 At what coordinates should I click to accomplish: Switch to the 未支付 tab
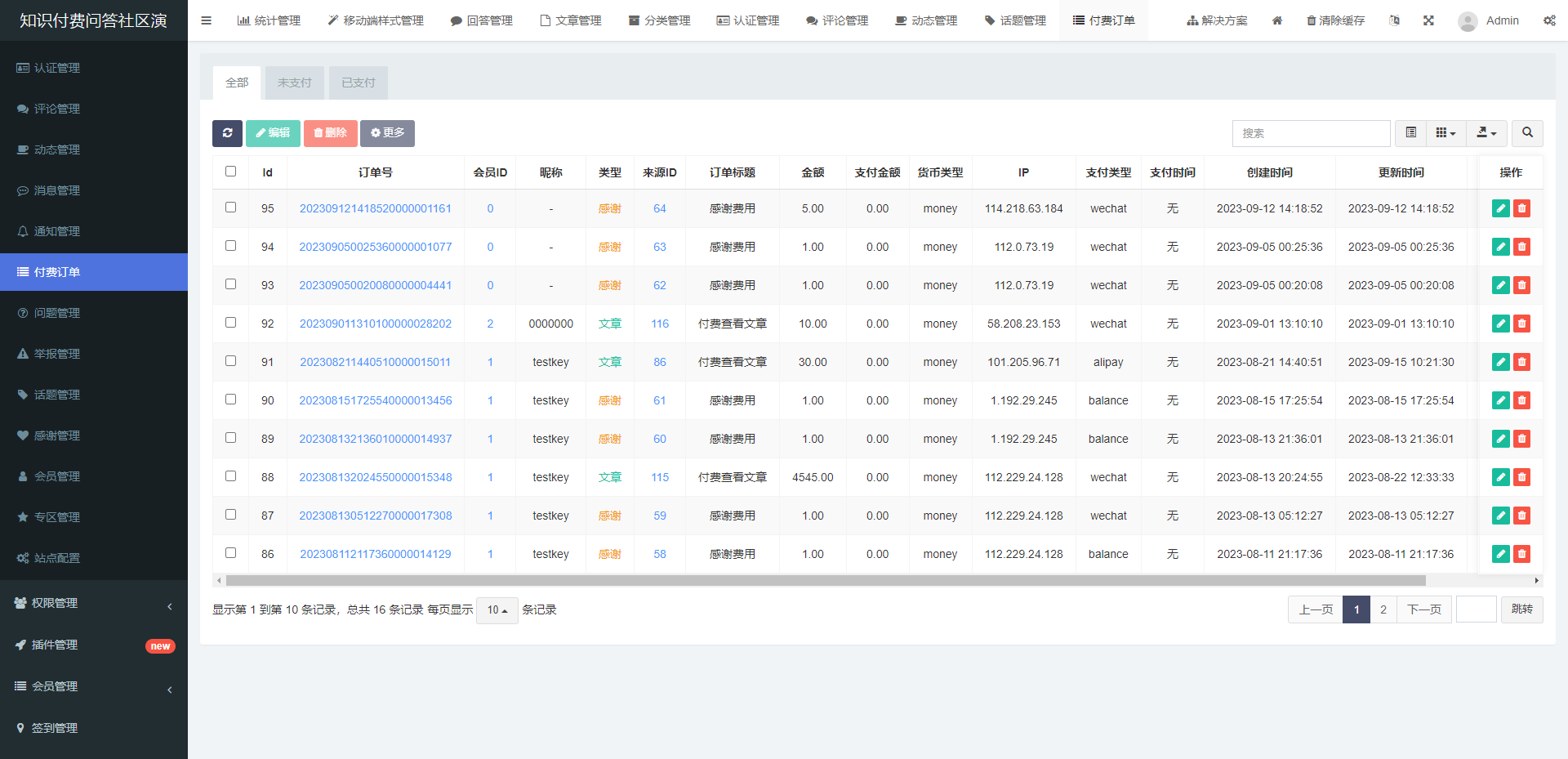click(294, 83)
